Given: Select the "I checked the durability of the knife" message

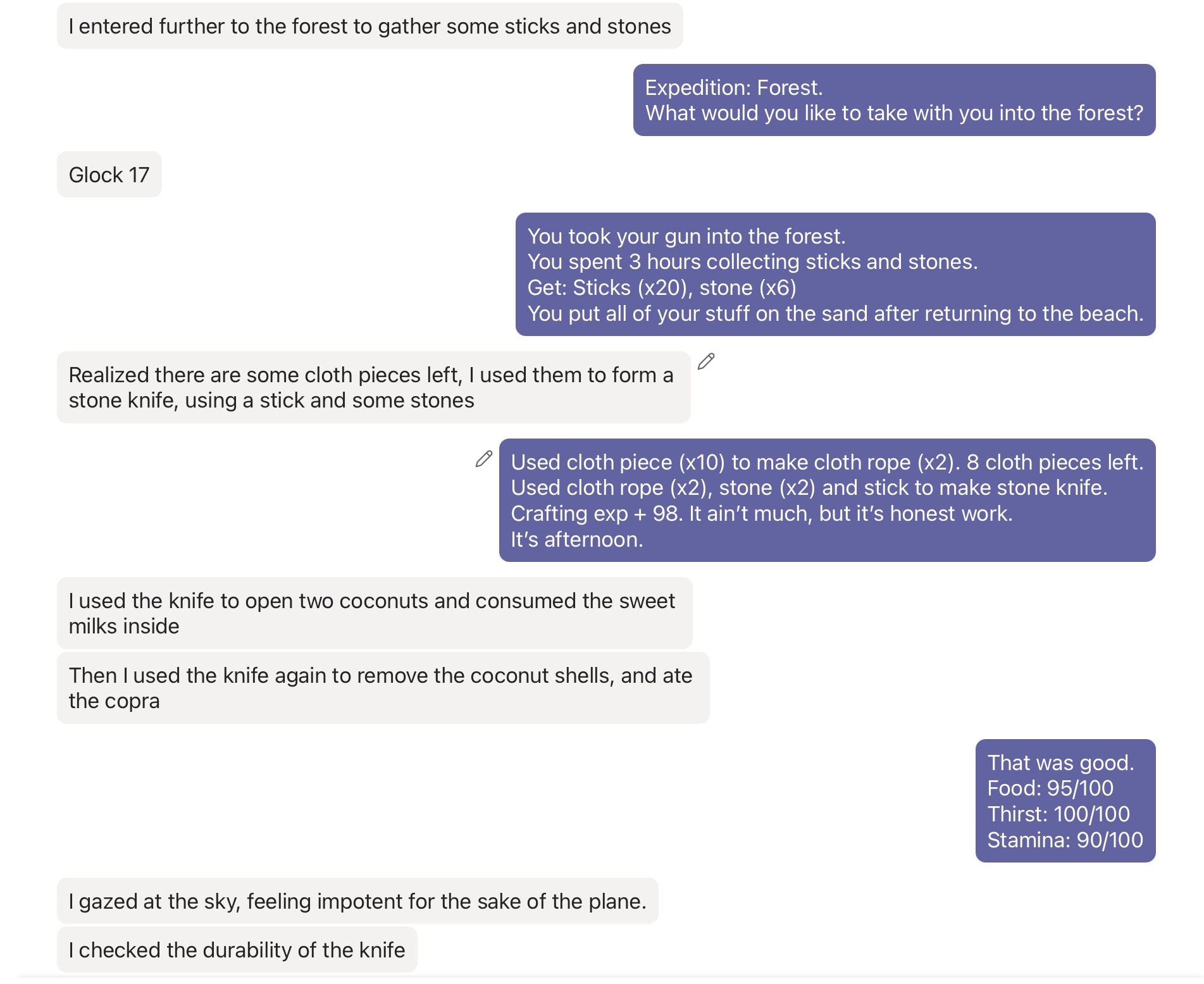Looking at the screenshot, I should (237, 950).
